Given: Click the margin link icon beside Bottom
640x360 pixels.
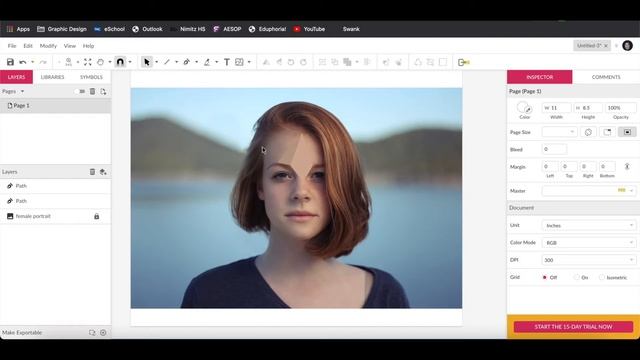Looking at the screenshot, I should click(x=627, y=167).
